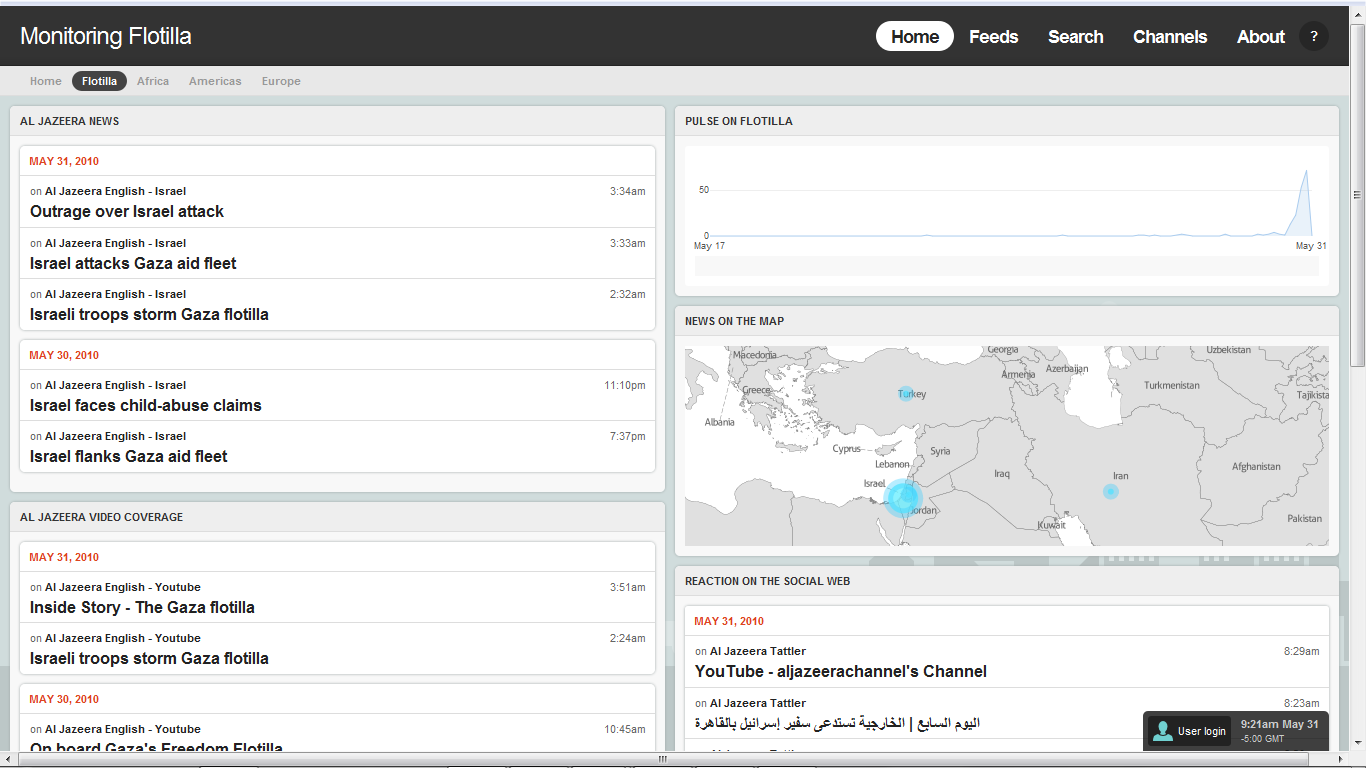Open 'Inside Story - The Gaza flotilla' video

[x=142, y=607]
